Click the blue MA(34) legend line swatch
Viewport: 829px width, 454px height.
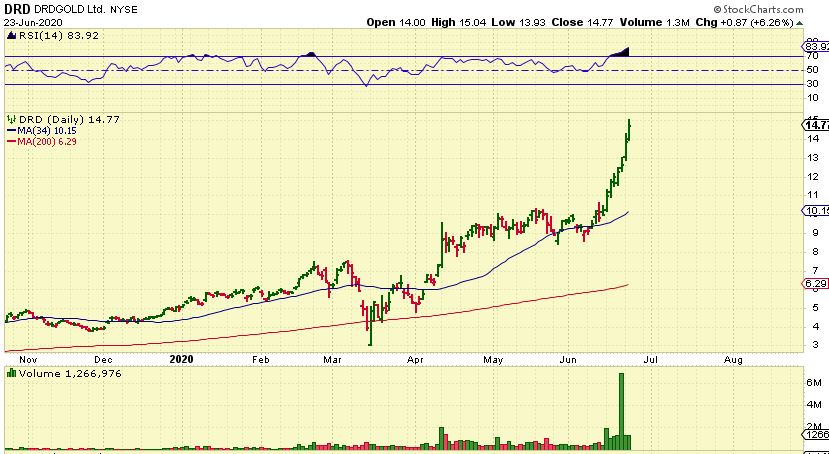(x=11, y=131)
